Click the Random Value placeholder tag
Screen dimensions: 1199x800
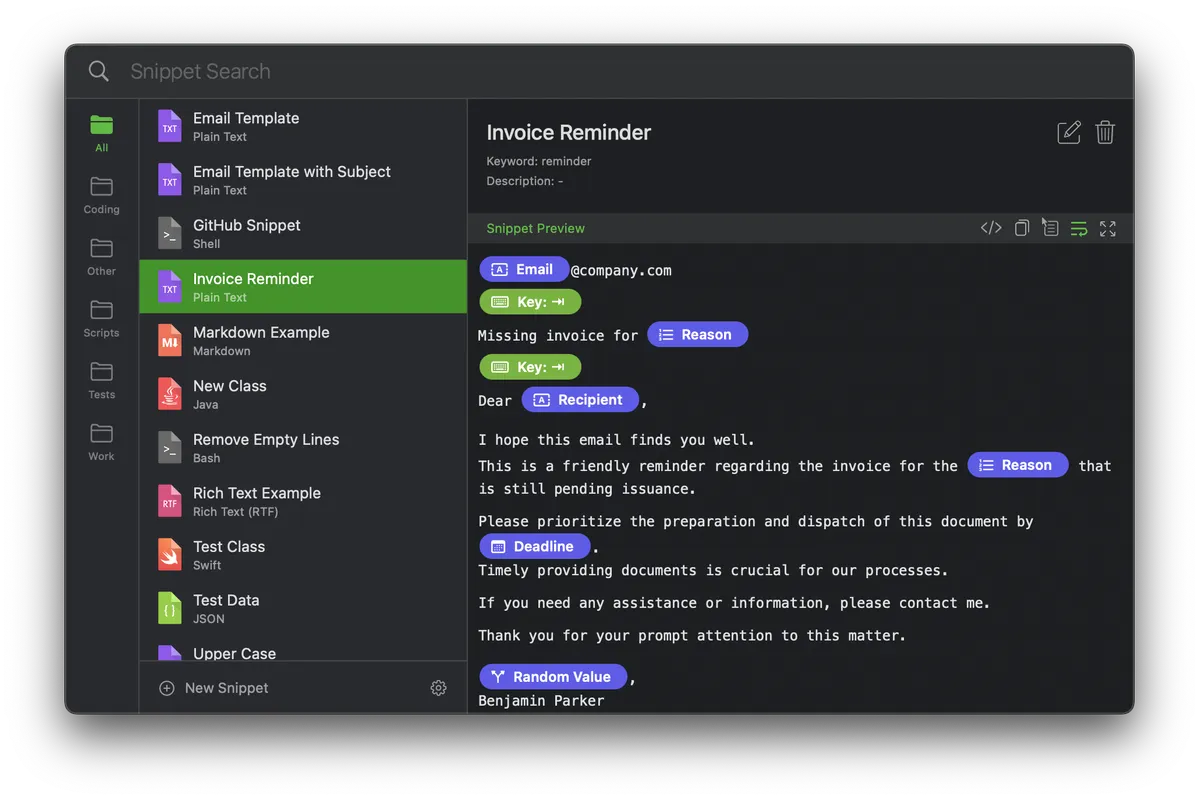[552, 677]
